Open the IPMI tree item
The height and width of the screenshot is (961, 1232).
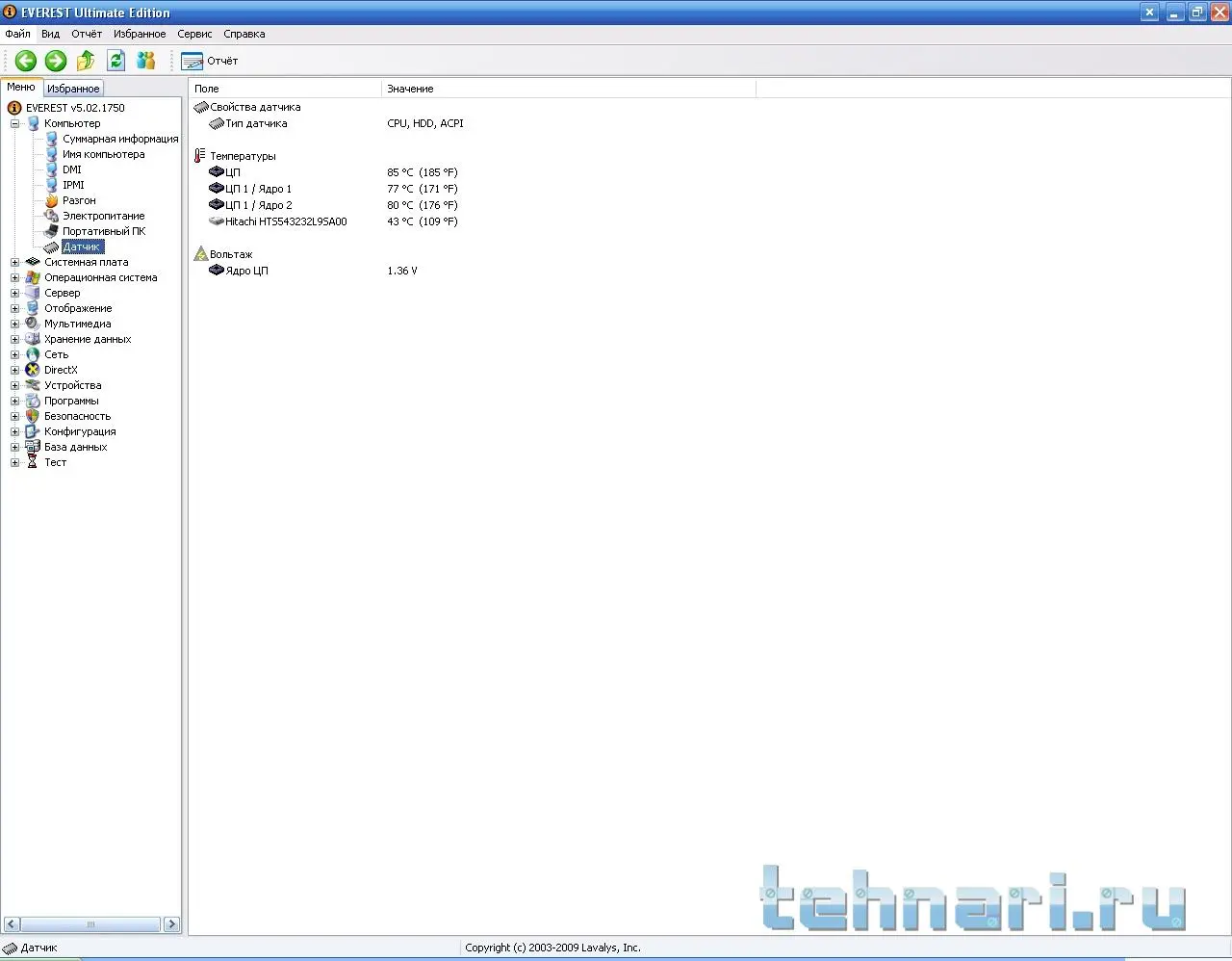click(73, 185)
